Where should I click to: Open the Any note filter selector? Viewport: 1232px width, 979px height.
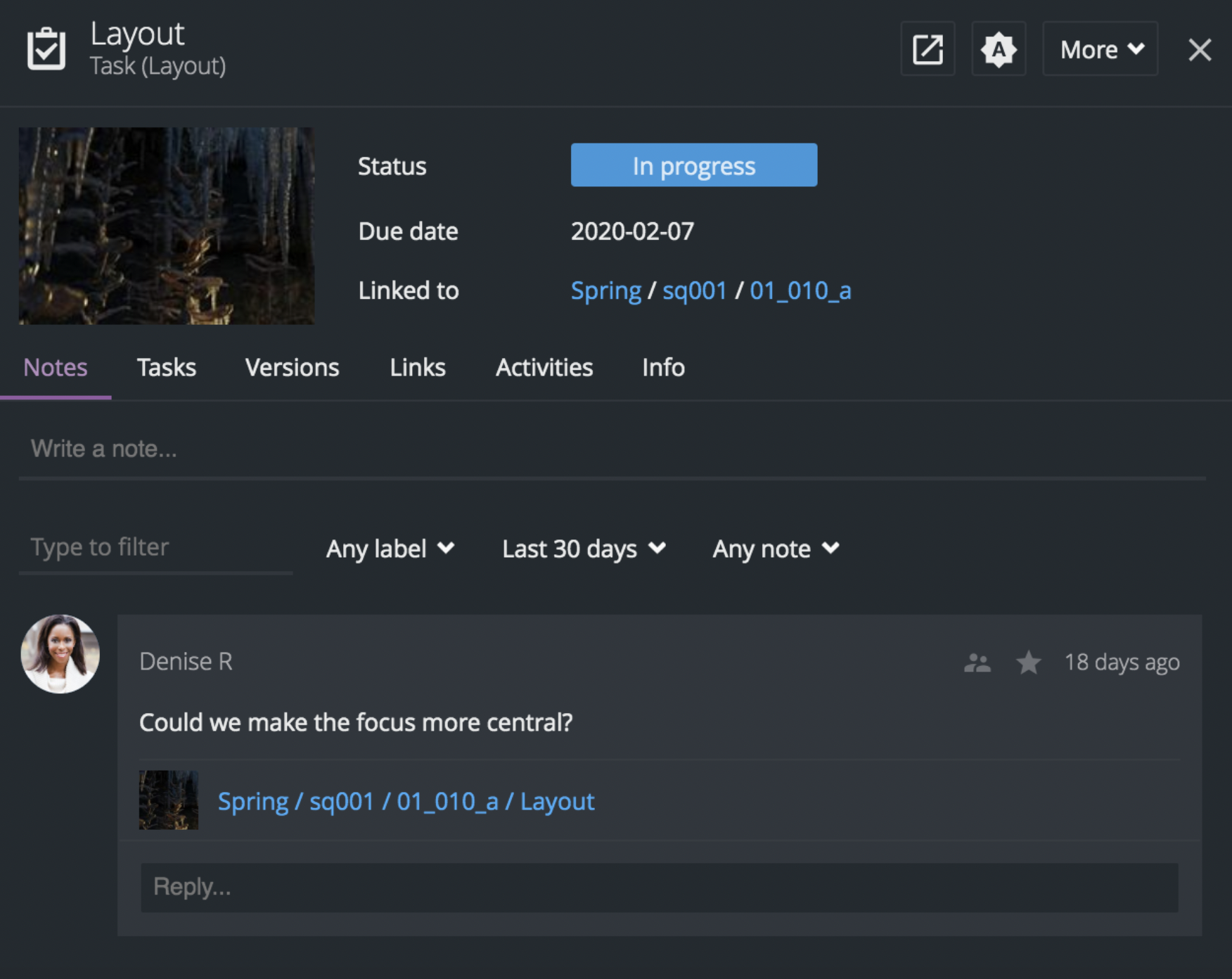click(774, 549)
